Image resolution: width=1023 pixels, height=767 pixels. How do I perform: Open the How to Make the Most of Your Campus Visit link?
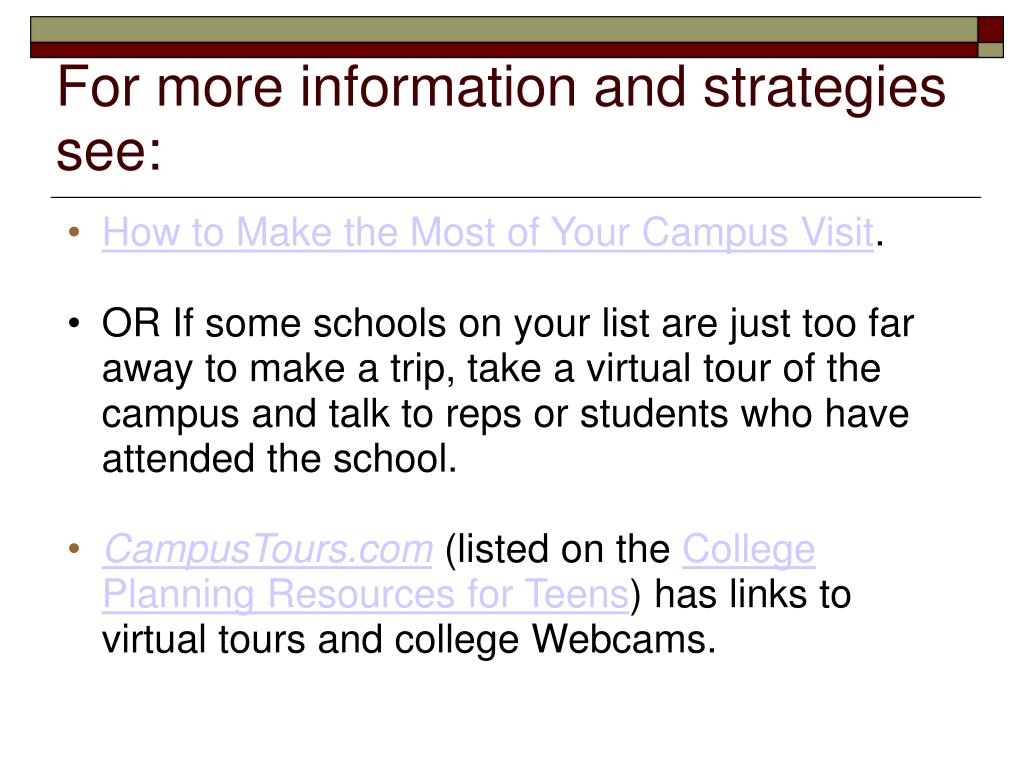pos(488,233)
